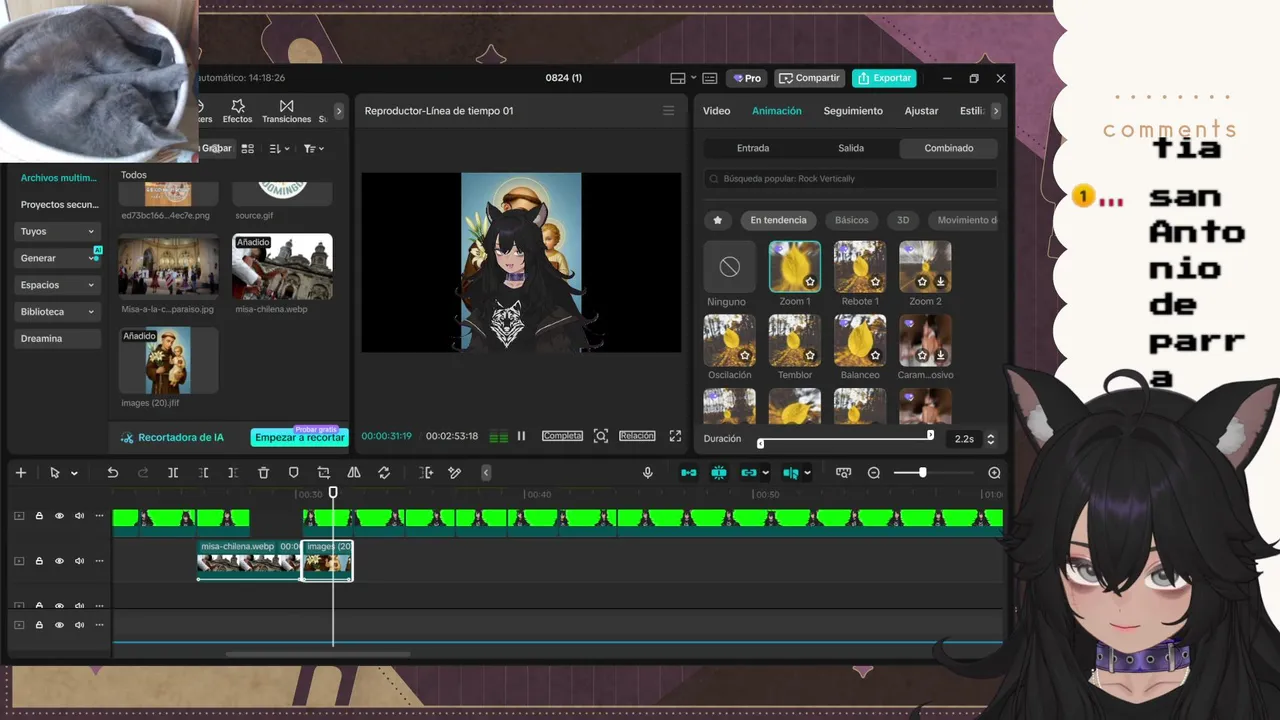Search animations in Búsqueda popular field
Screen dimensions: 1280x720
pyautogui.click(x=850, y=179)
